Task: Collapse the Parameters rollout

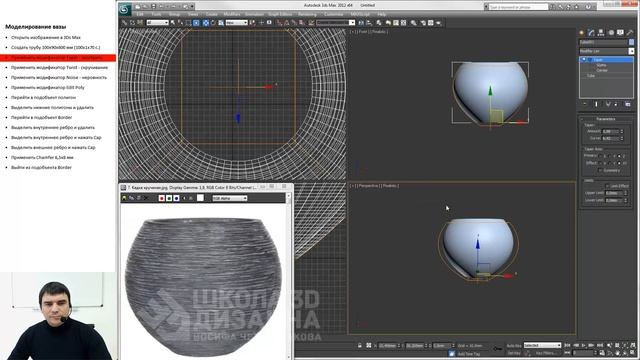Action: (x=605, y=119)
